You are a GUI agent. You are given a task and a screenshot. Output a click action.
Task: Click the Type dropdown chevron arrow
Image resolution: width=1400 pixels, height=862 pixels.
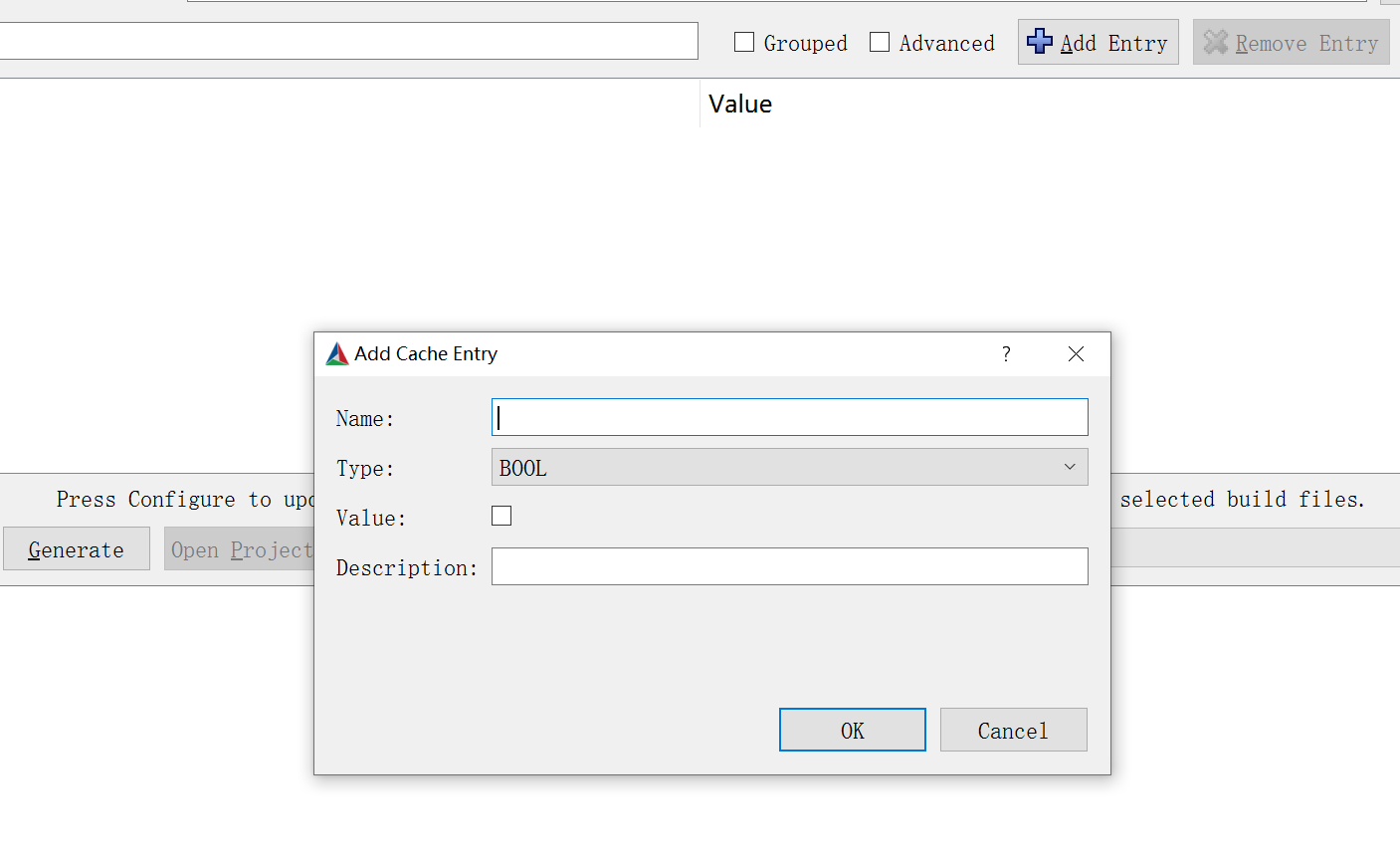click(1070, 466)
